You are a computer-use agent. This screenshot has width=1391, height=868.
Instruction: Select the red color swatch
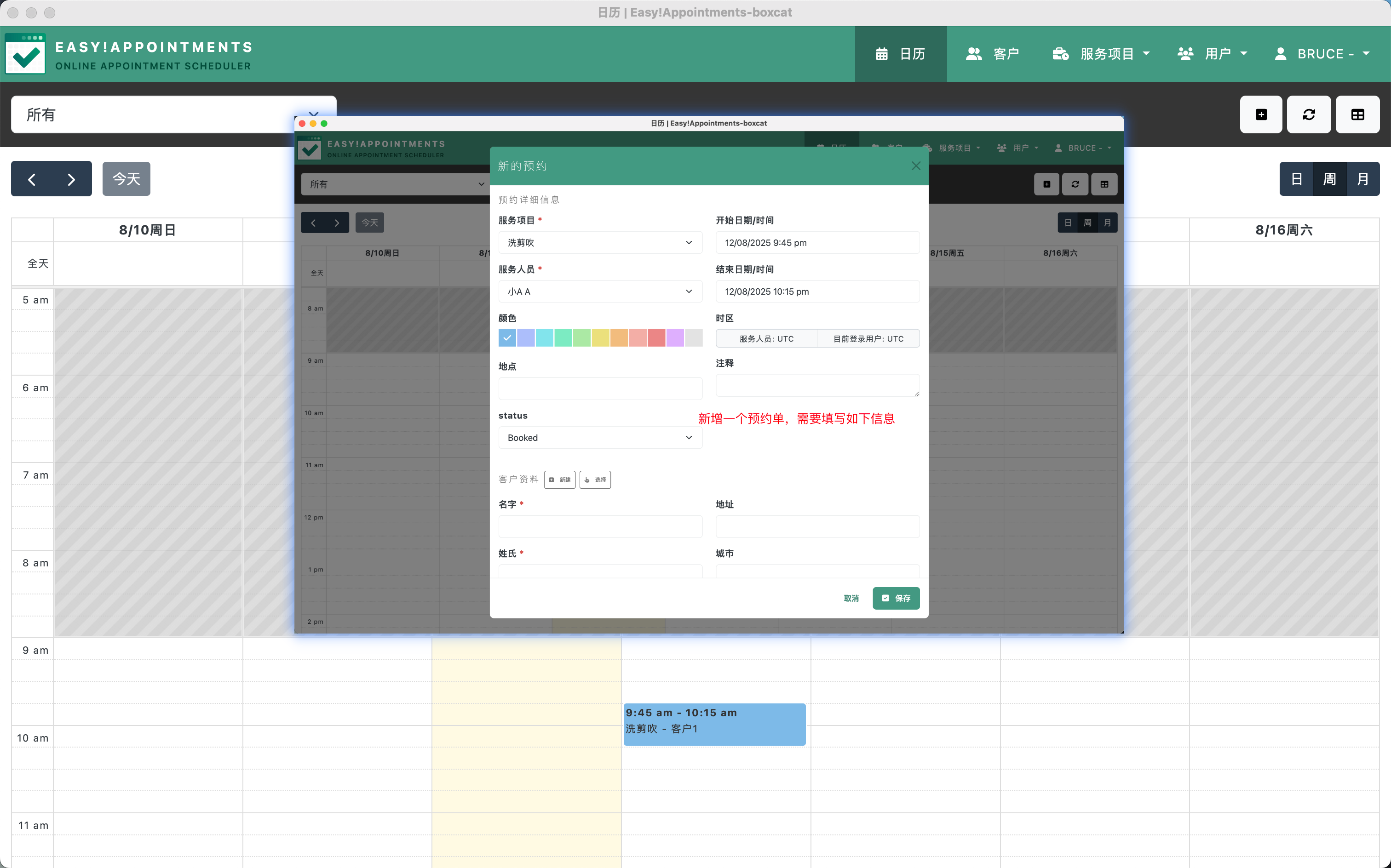(656, 338)
